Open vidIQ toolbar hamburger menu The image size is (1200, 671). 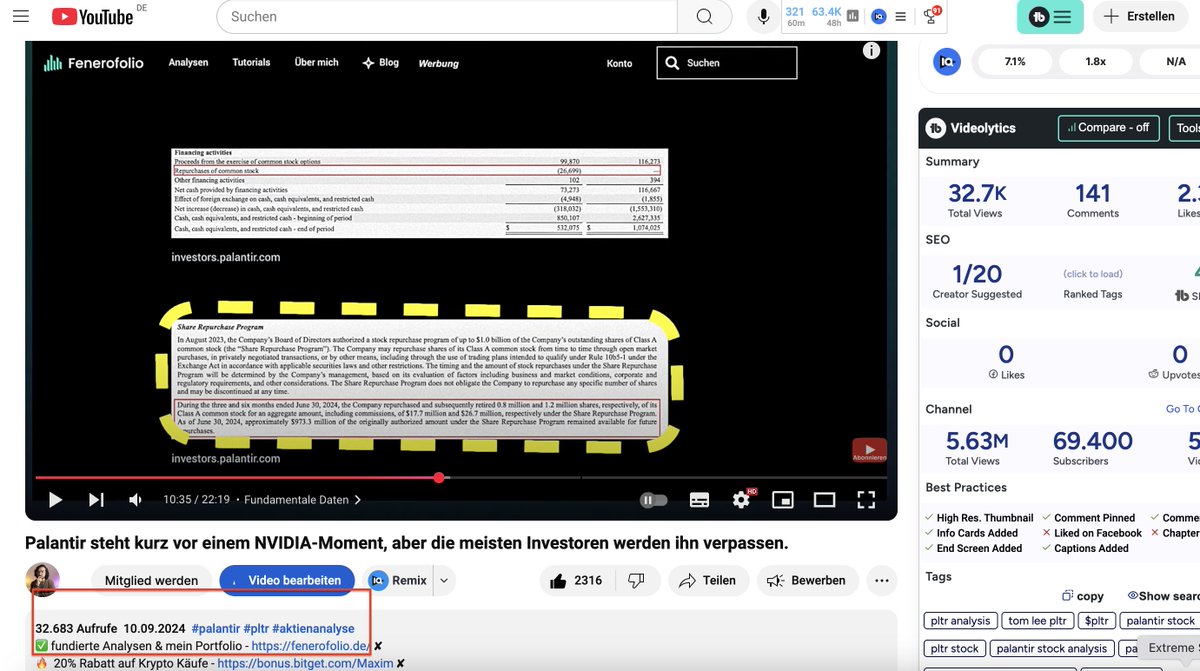(901, 16)
